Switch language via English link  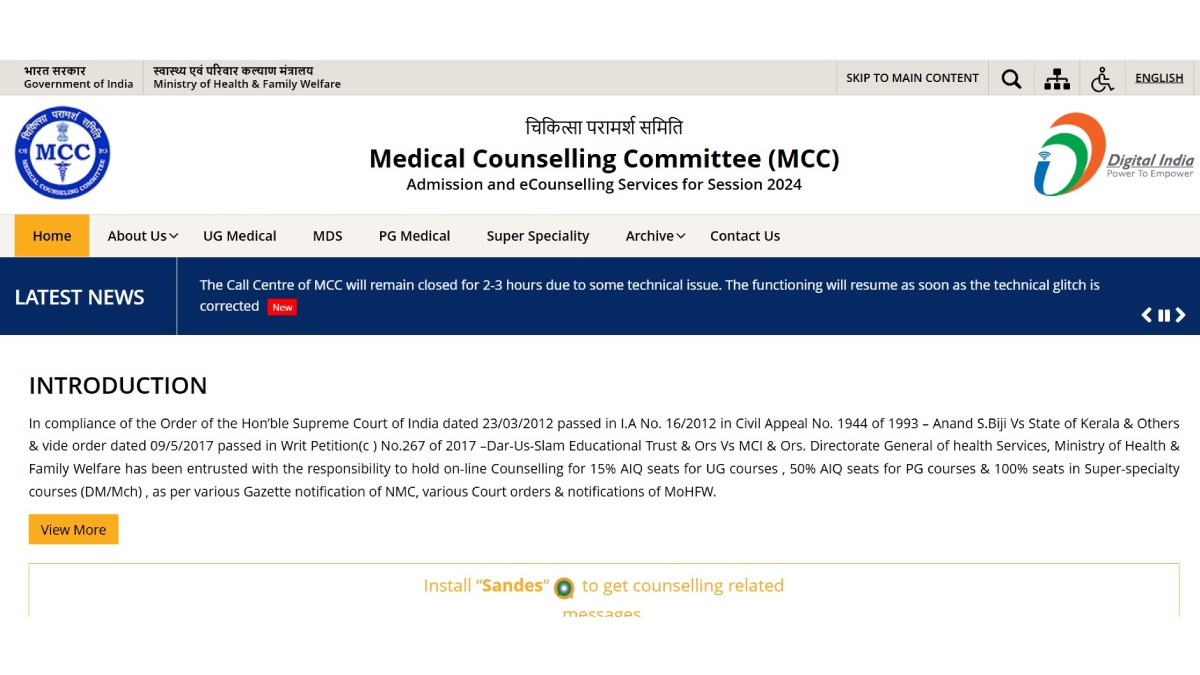click(x=1159, y=78)
